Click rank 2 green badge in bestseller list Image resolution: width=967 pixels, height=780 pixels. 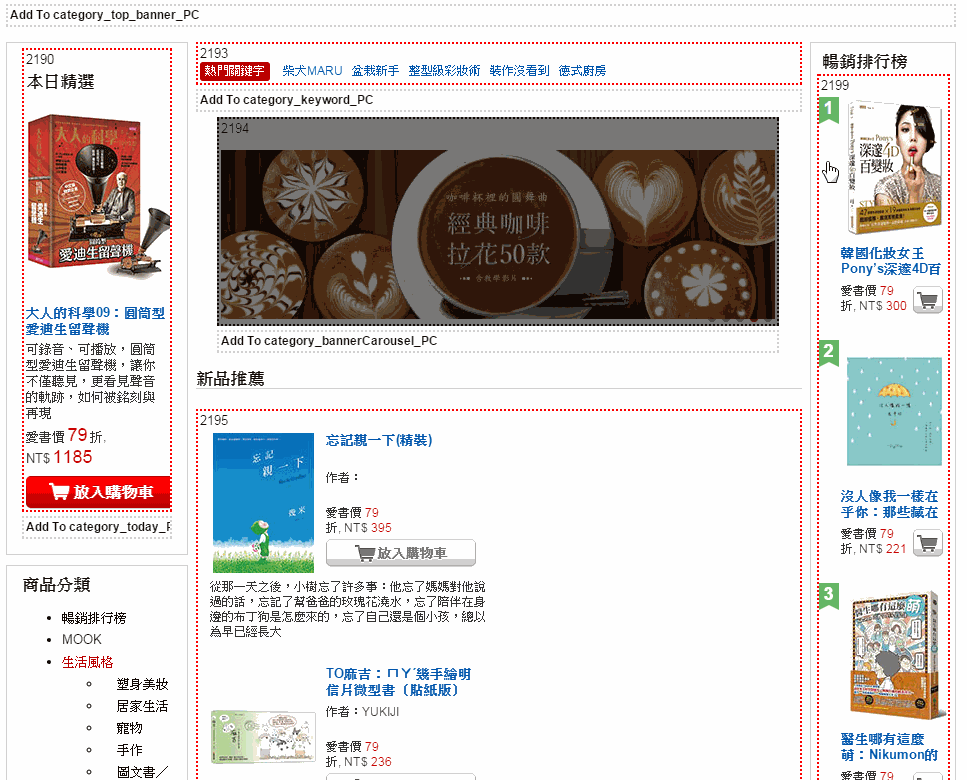(x=829, y=353)
